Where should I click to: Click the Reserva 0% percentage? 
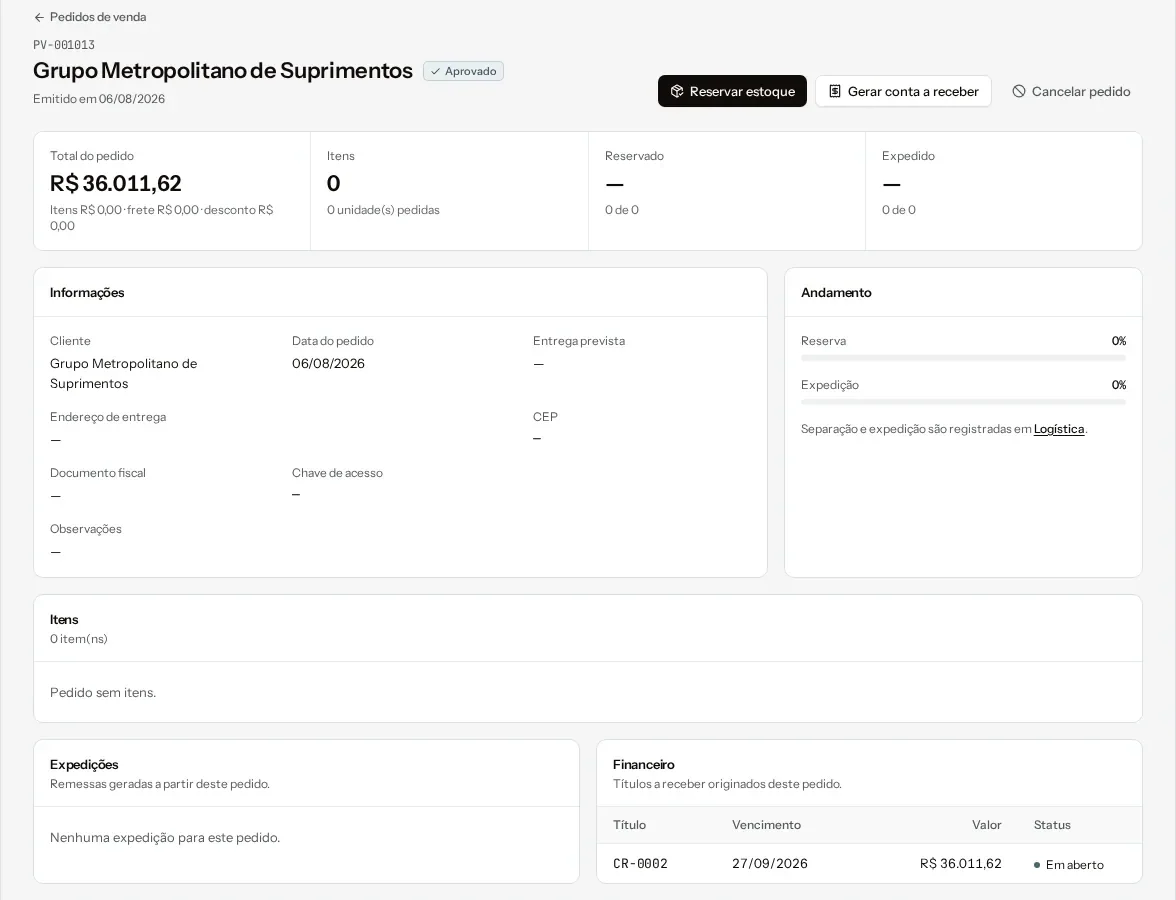pyautogui.click(x=1119, y=341)
